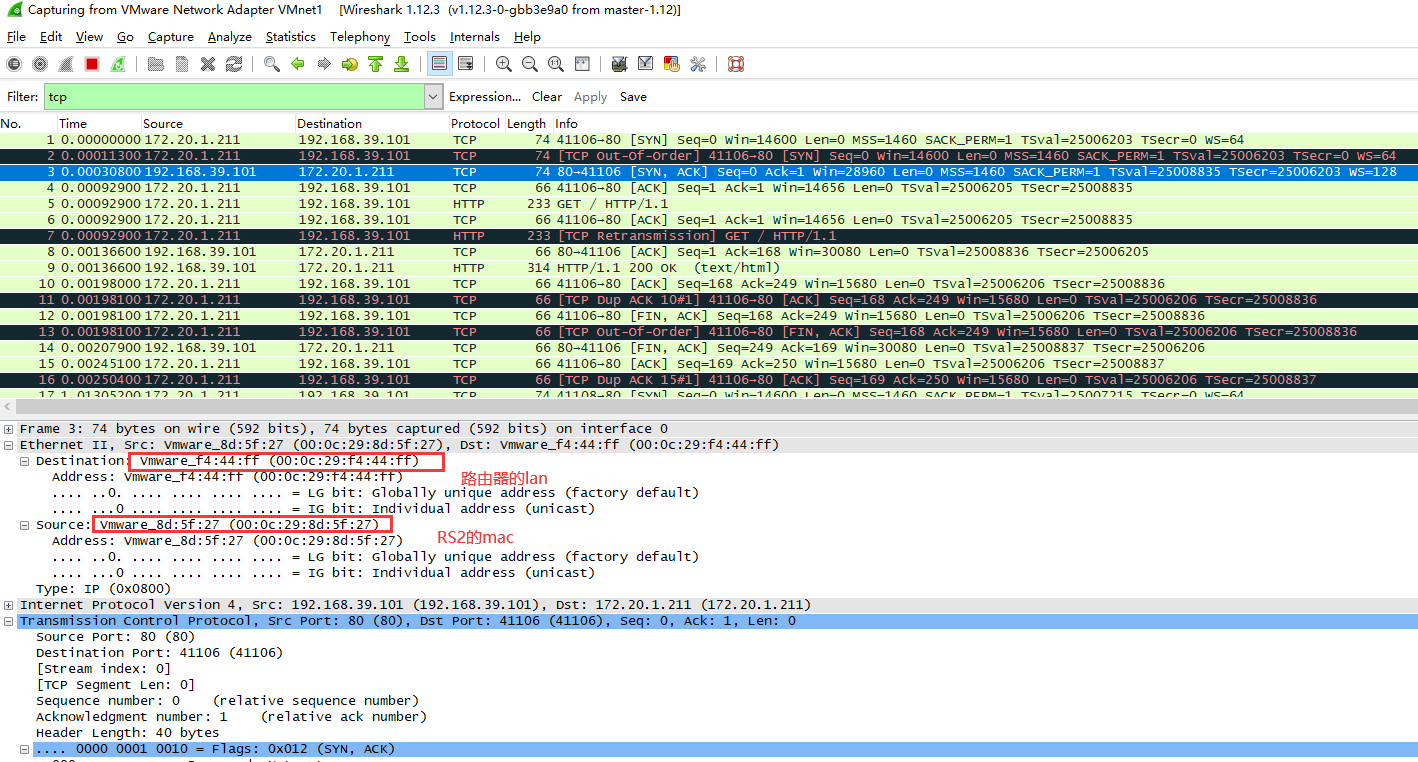Select Header Length: 40 bytes line
This screenshot has height=762, width=1418.
point(127,733)
